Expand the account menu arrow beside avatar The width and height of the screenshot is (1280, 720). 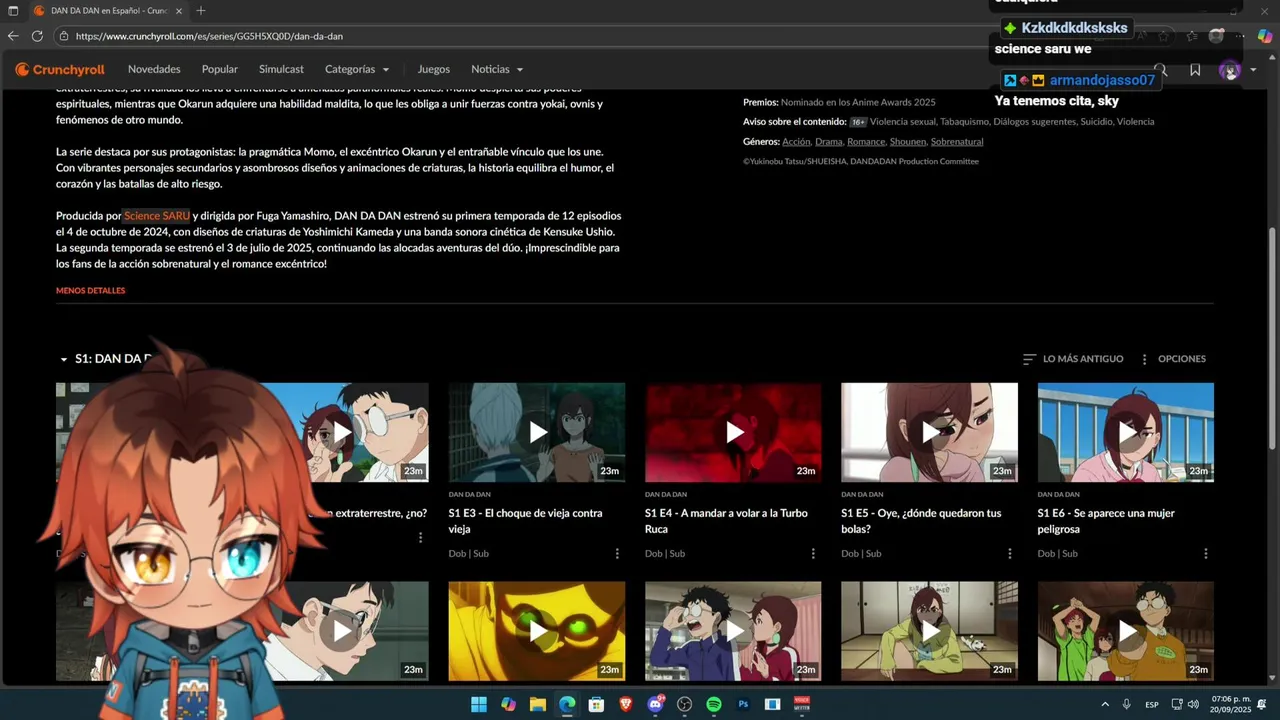(x=1253, y=70)
